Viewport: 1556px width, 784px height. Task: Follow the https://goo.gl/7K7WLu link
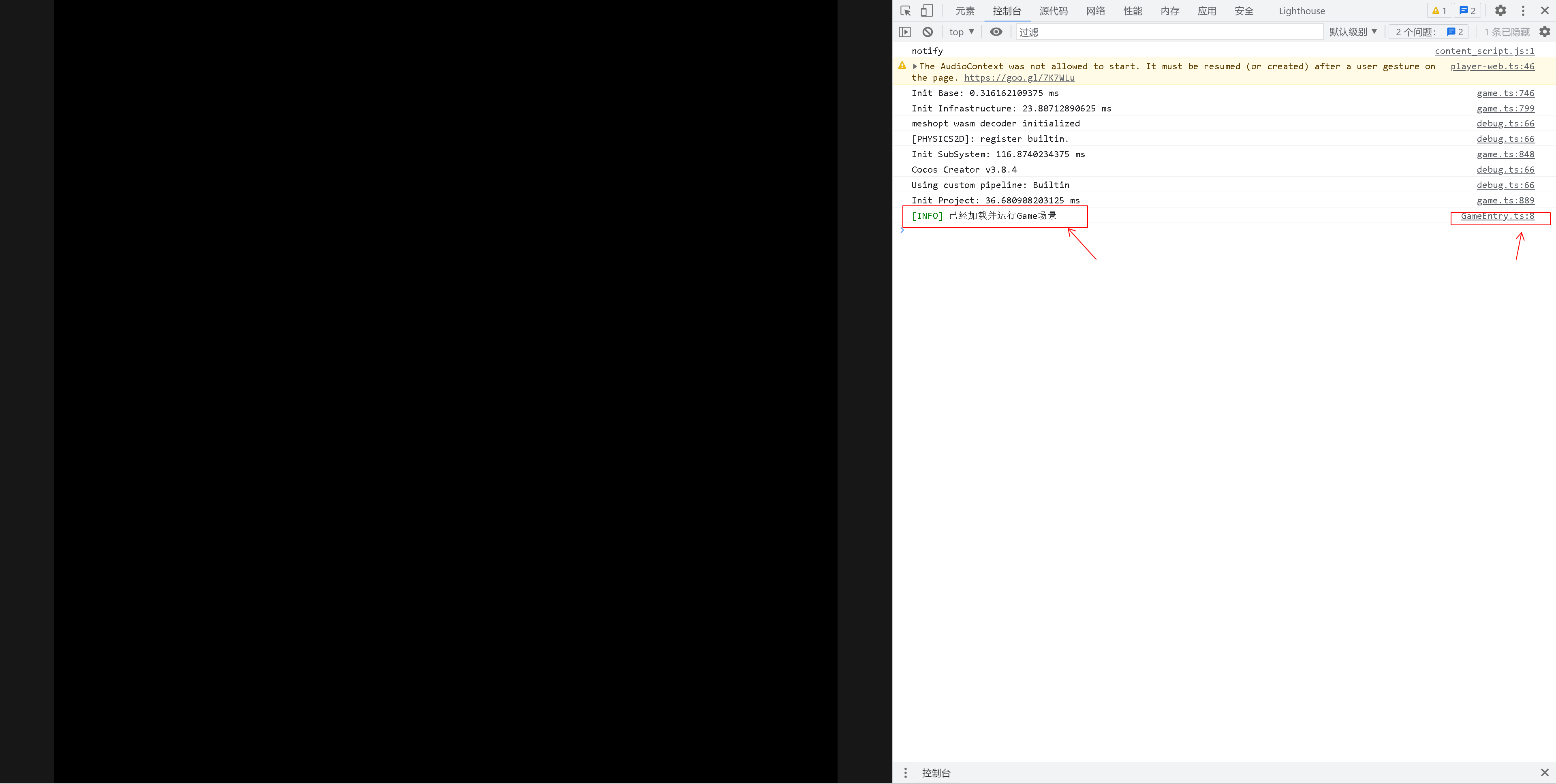tap(1020, 78)
